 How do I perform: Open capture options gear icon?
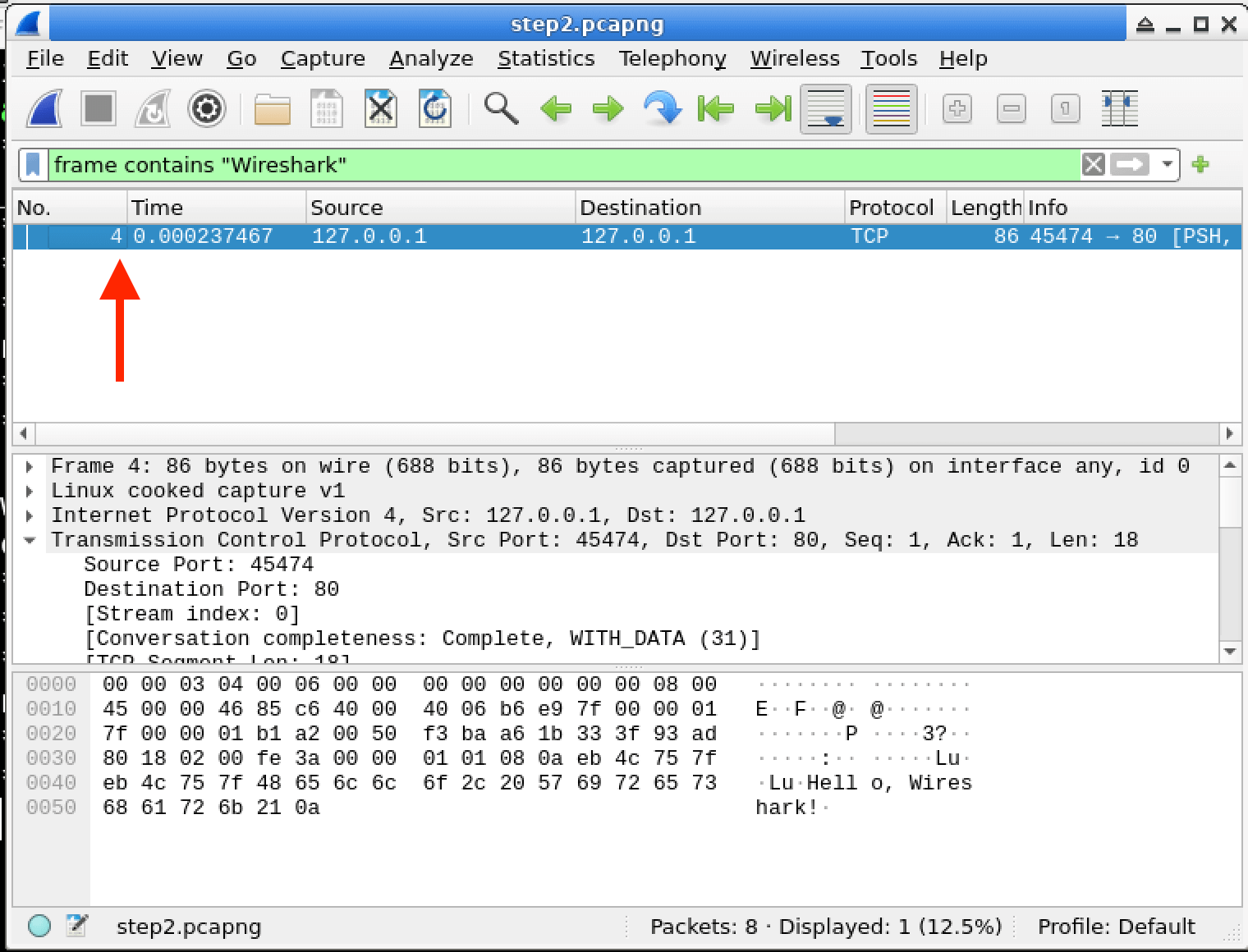tap(206, 108)
